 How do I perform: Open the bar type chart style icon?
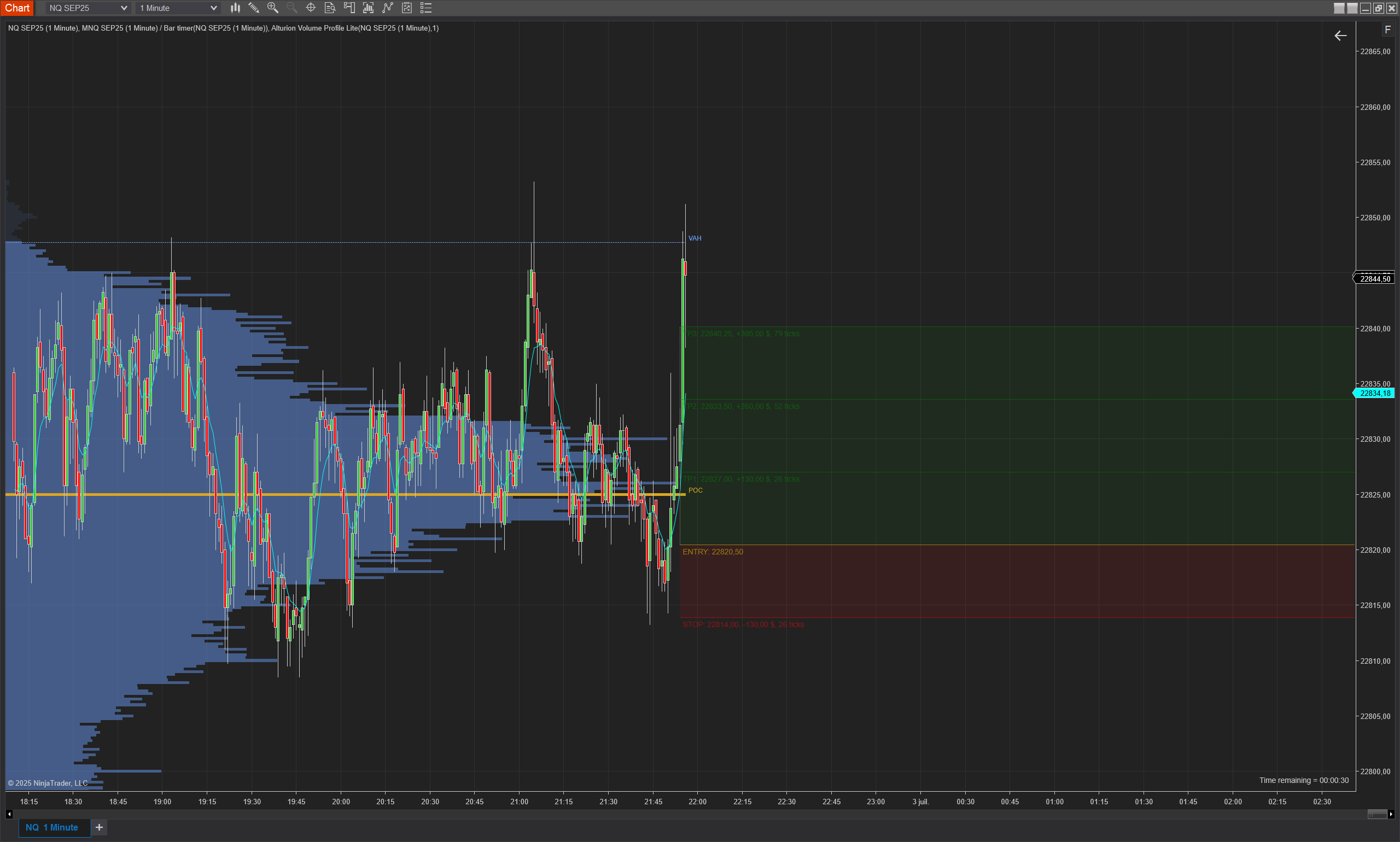tap(235, 8)
